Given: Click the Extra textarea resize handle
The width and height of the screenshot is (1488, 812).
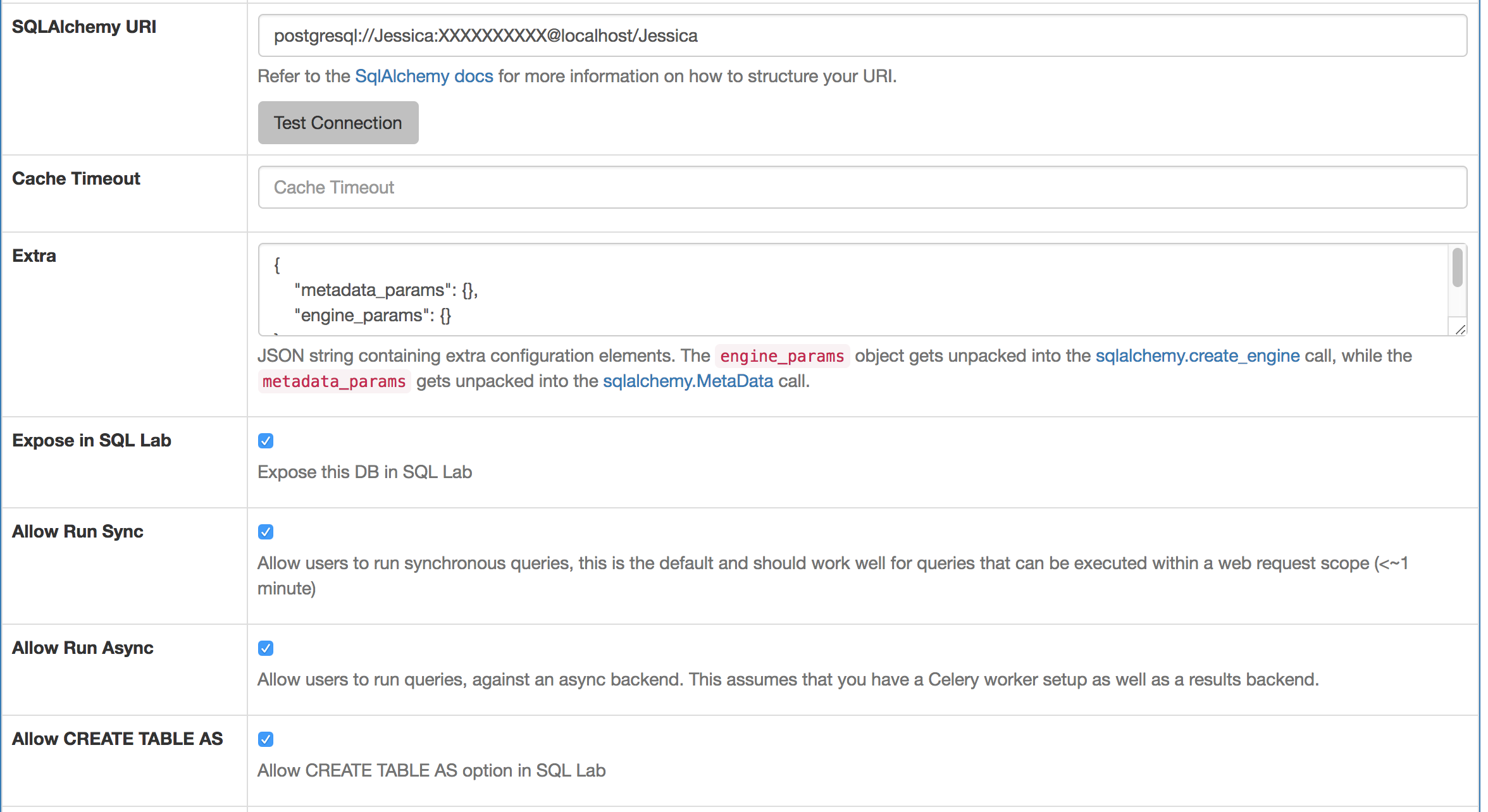Looking at the screenshot, I should [x=1460, y=329].
